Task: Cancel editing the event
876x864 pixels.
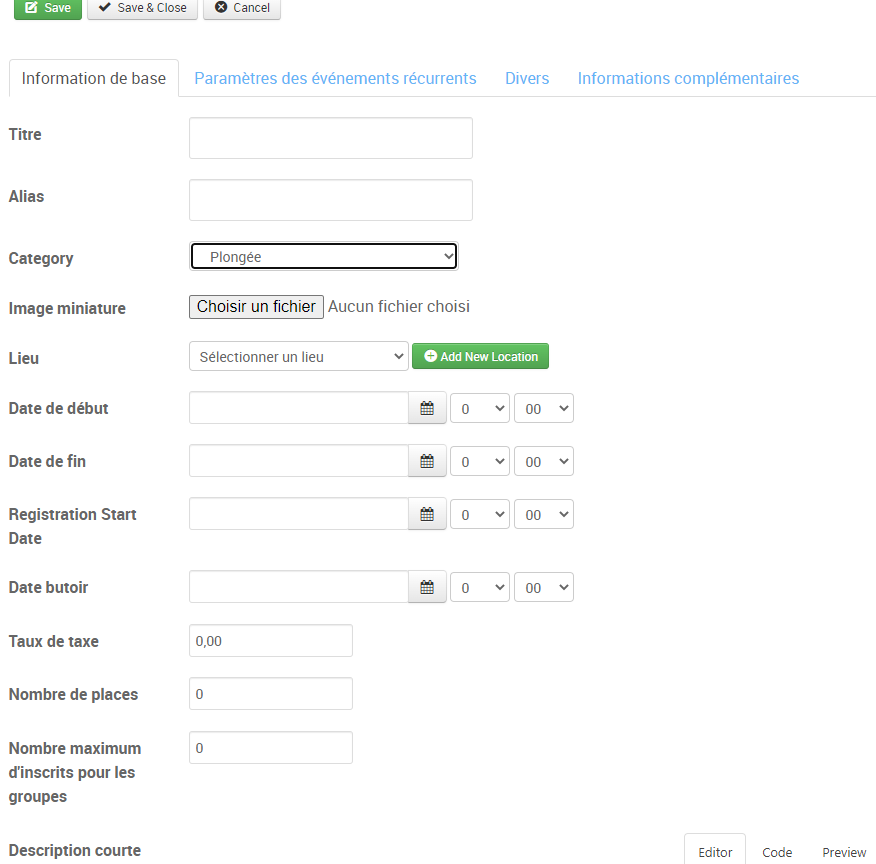Action: click(242, 8)
